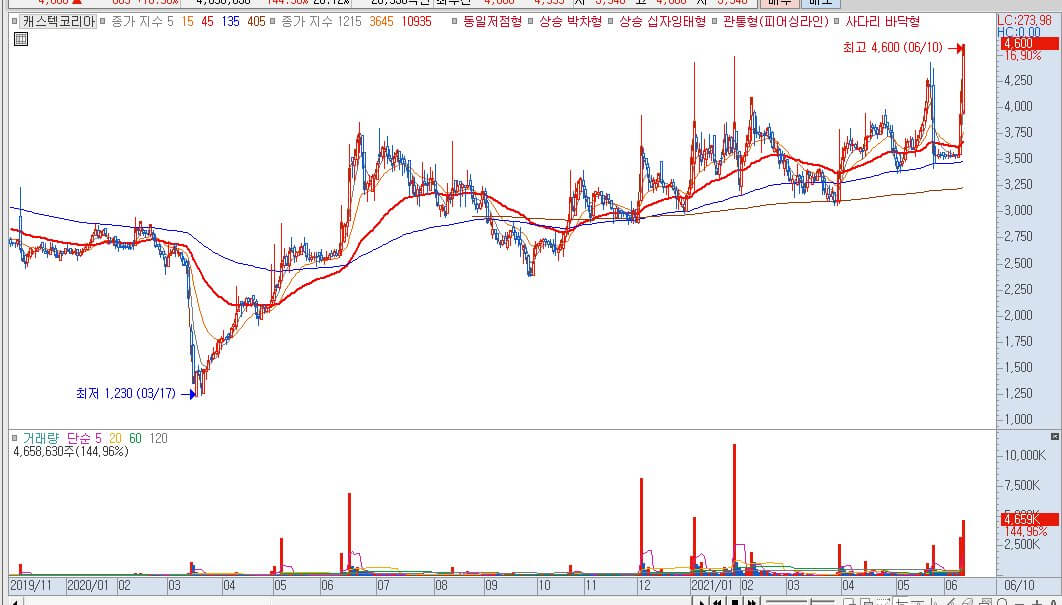Click the 09 month on time axis
Viewport: 1062px width, 605px height.
click(x=491, y=585)
